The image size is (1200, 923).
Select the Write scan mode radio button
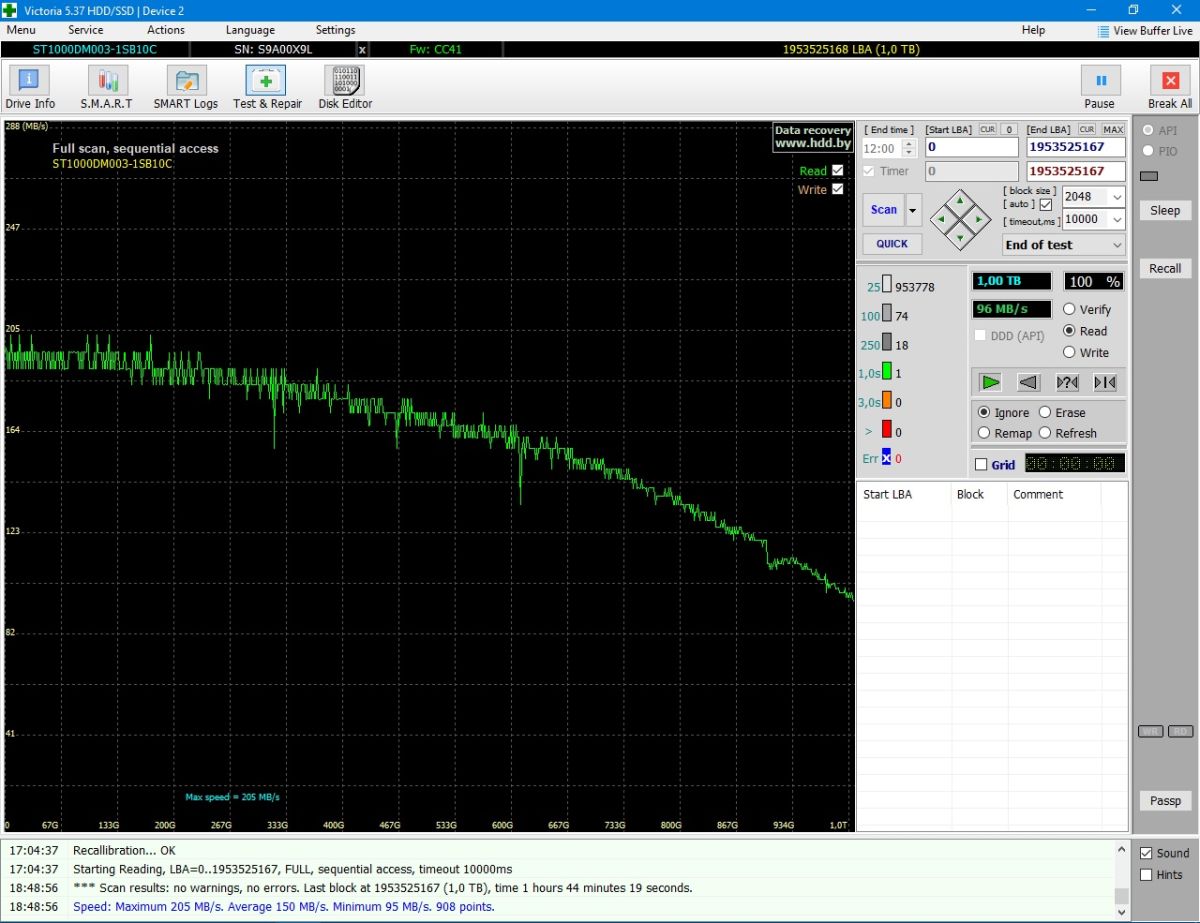(1070, 352)
